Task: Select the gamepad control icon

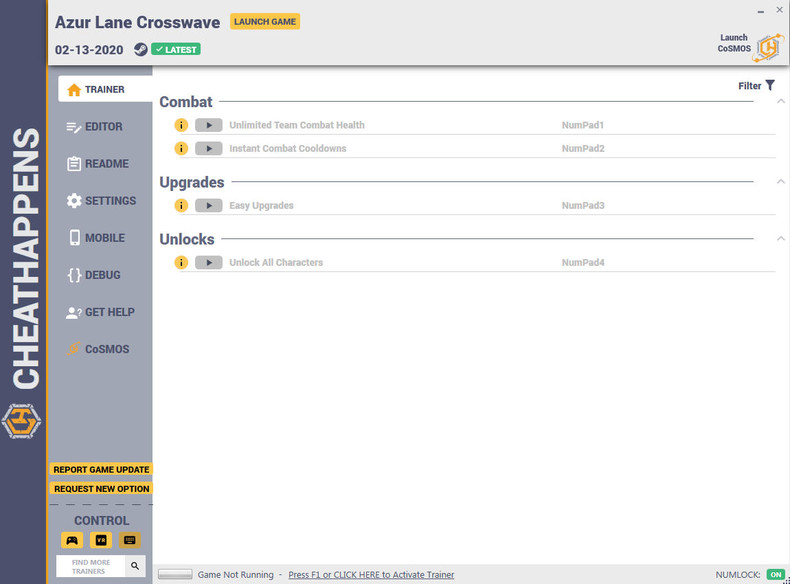Action: point(72,540)
